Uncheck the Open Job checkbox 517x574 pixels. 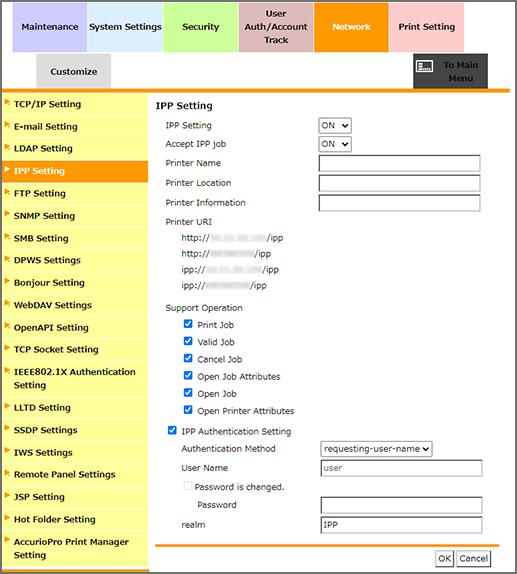click(188, 393)
